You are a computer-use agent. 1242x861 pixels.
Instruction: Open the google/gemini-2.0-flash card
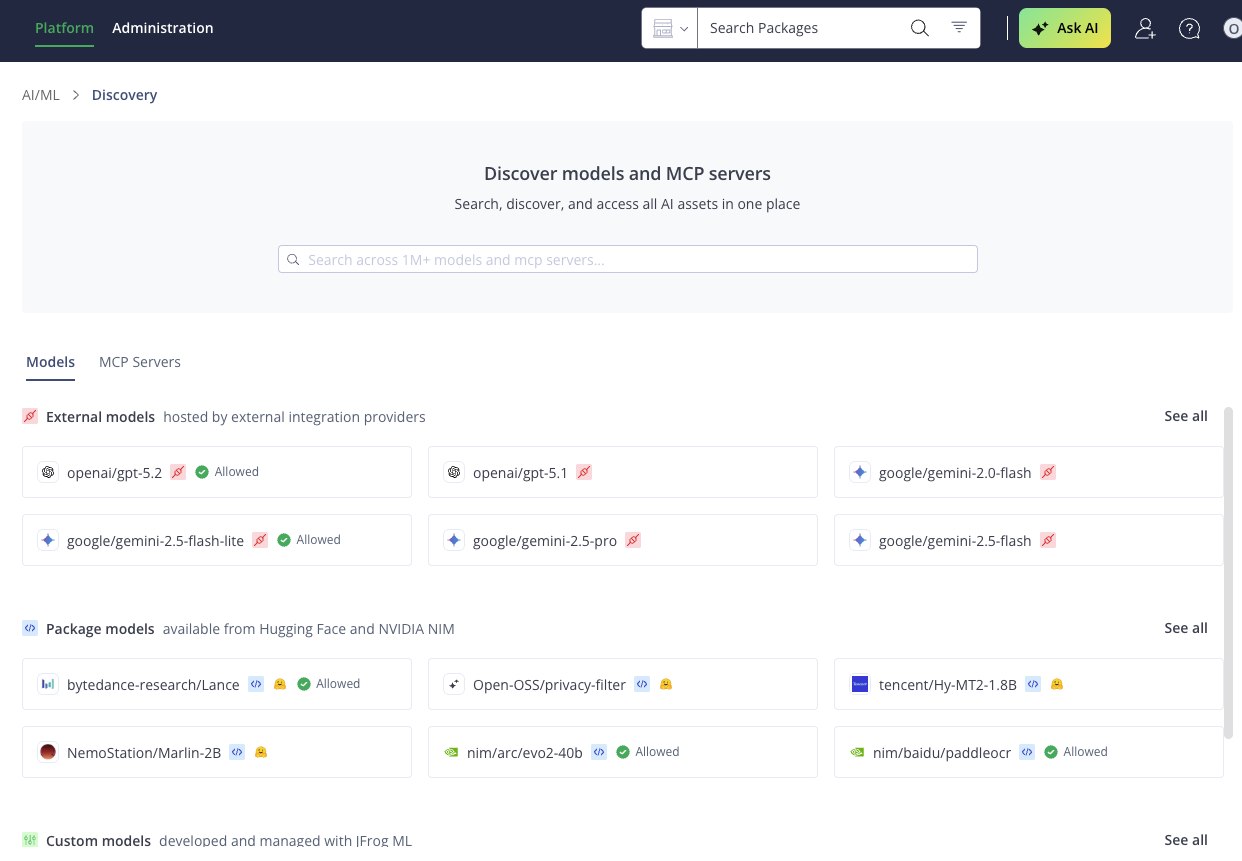[x=1029, y=472]
